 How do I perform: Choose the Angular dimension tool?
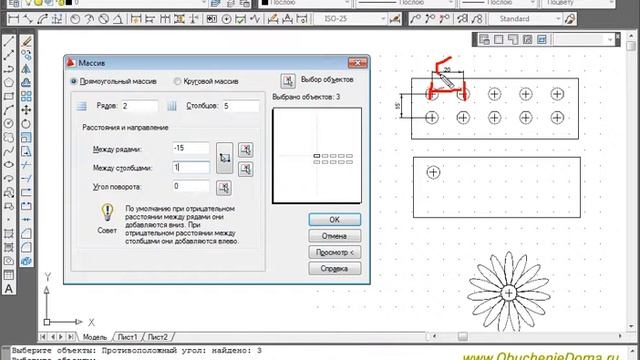[x=118, y=19]
